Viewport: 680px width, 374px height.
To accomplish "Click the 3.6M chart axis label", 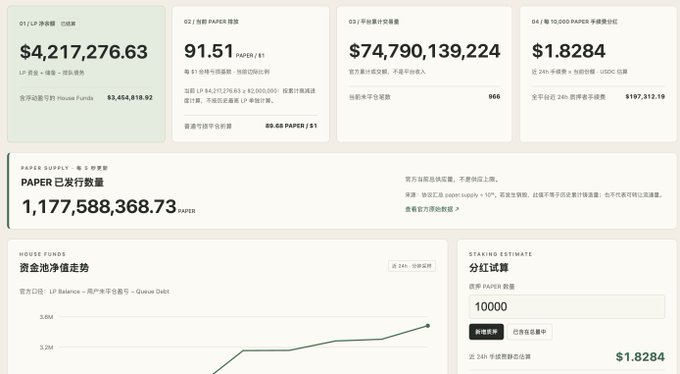I will point(46,317).
